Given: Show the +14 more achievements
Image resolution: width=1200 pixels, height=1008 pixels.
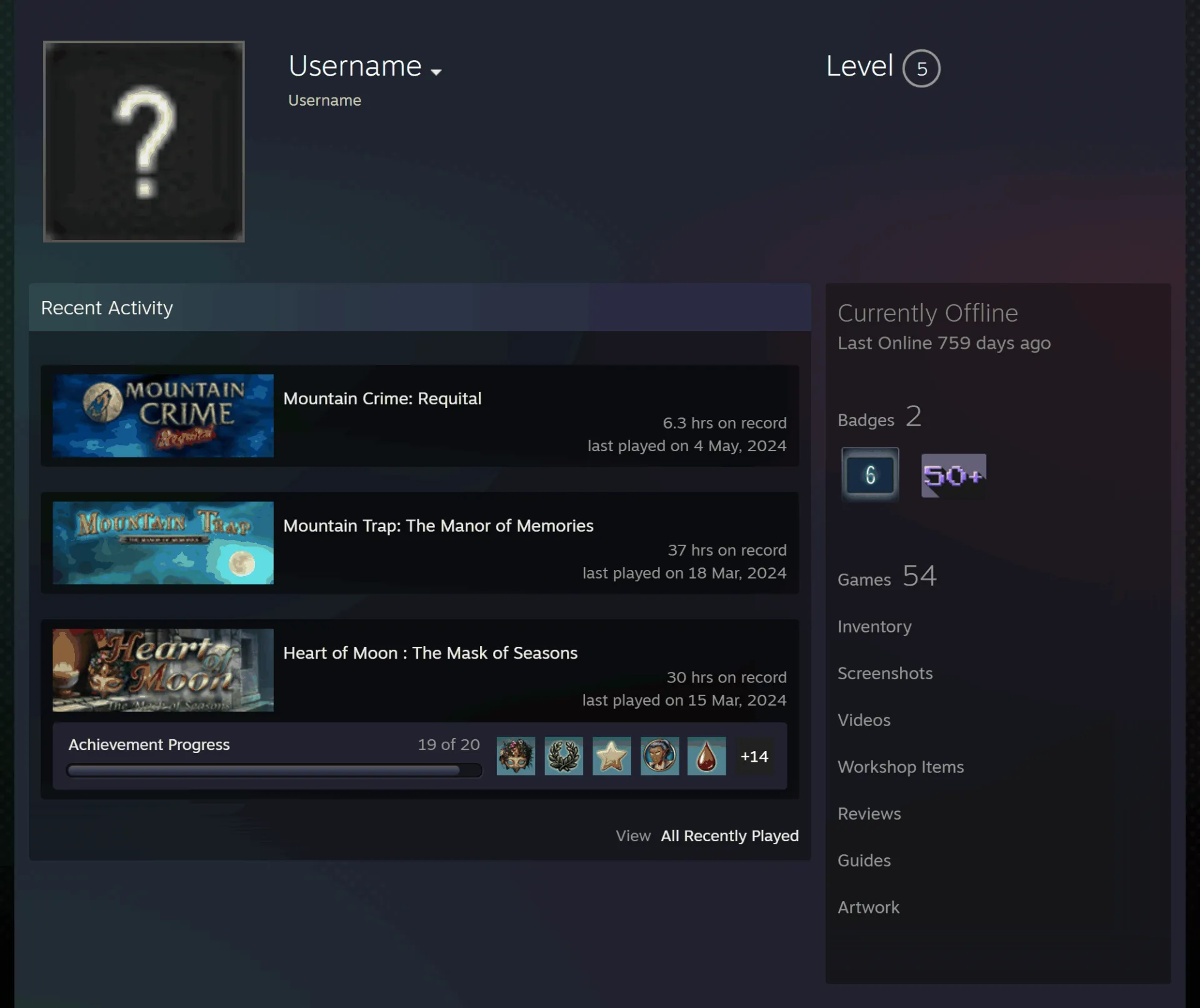Looking at the screenshot, I should (x=754, y=756).
